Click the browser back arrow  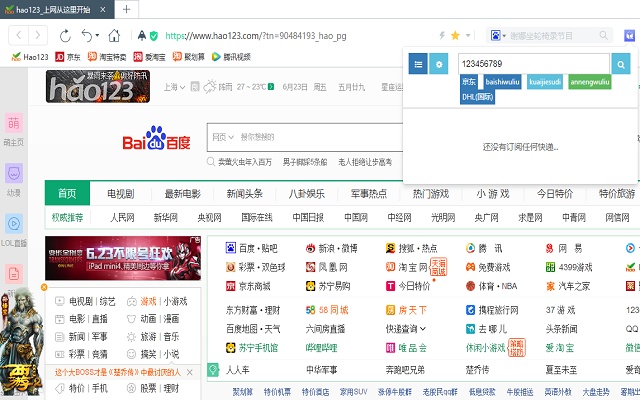point(18,36)
